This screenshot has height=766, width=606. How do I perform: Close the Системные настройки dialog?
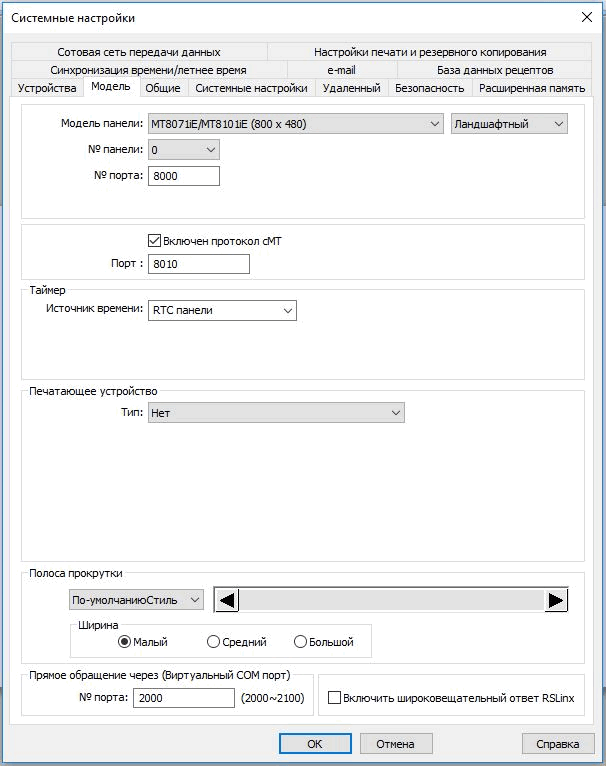coord(586,17)
